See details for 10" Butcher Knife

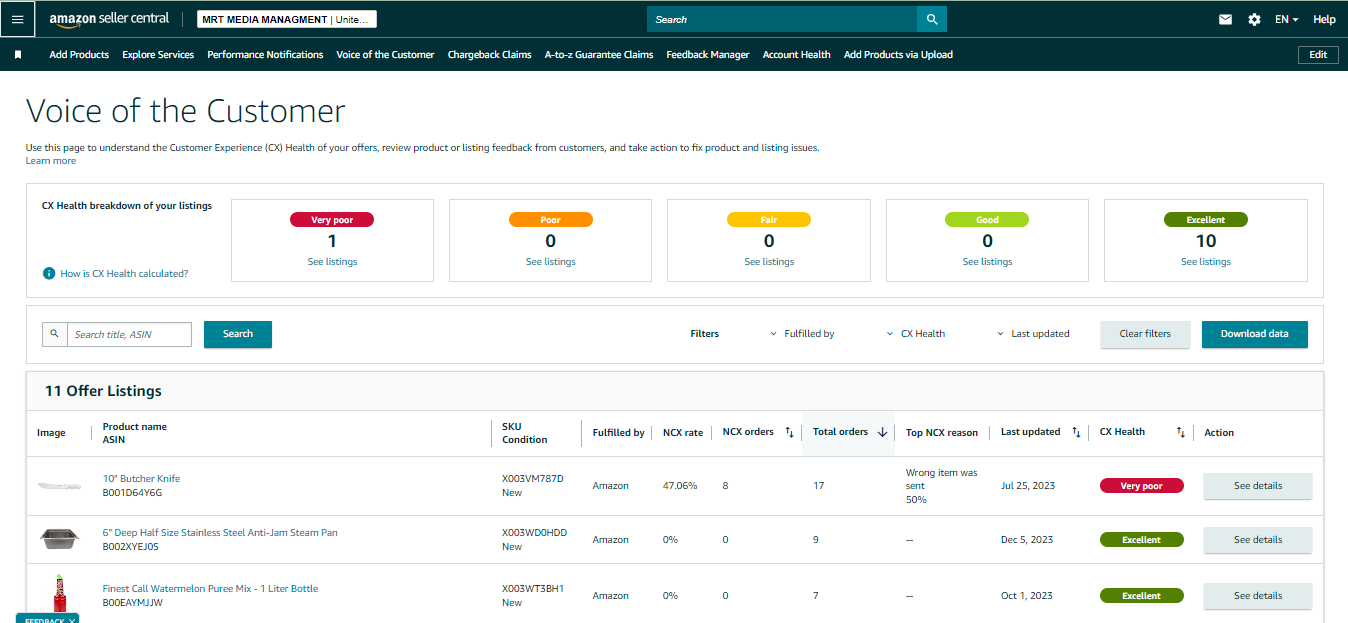[1257, 486]
